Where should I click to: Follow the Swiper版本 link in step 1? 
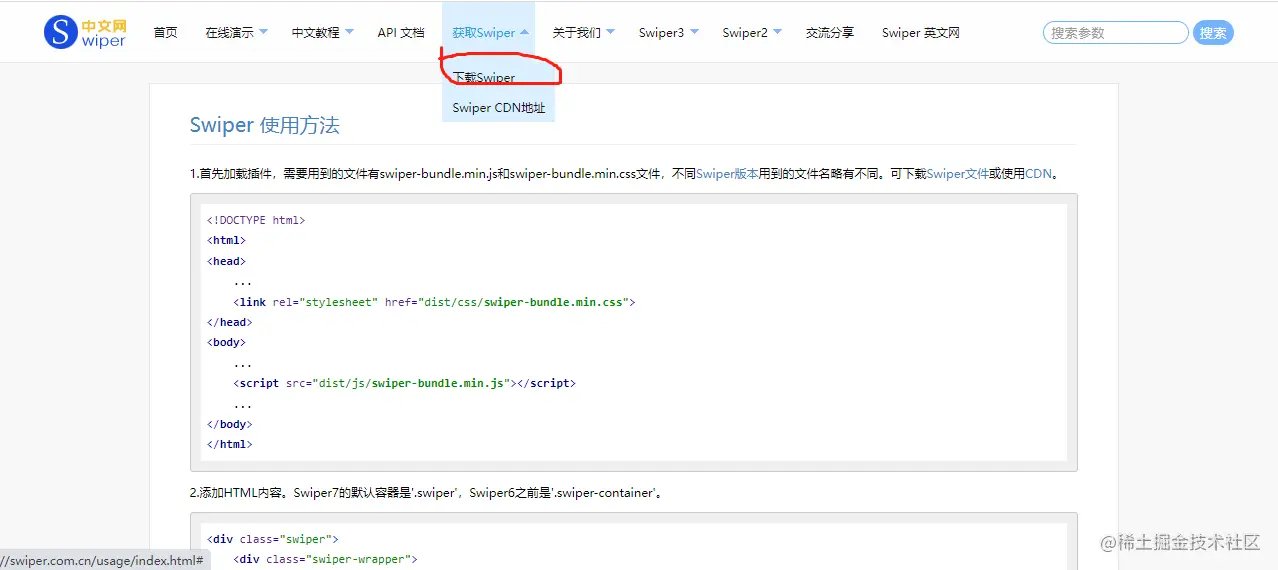click(727, 173)
